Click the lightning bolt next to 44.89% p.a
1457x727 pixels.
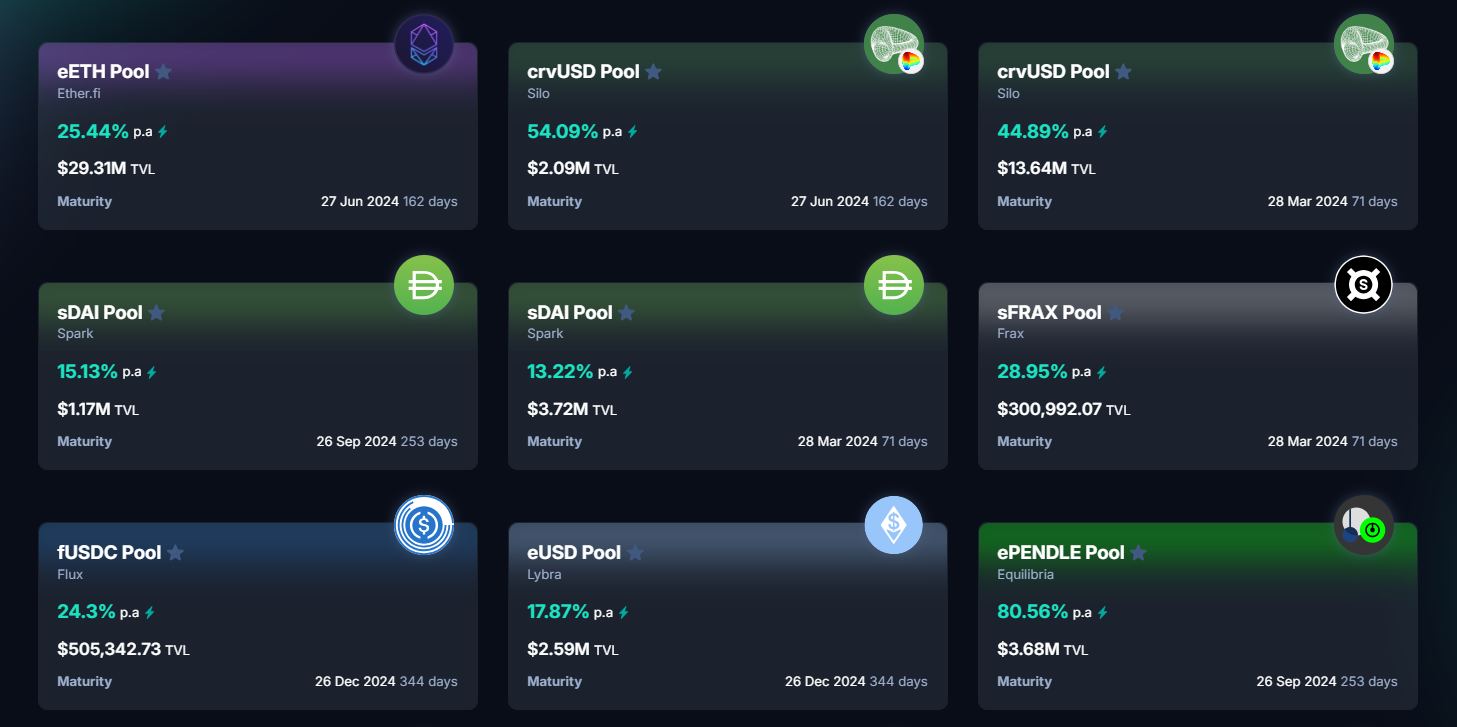coord(1102,132)
